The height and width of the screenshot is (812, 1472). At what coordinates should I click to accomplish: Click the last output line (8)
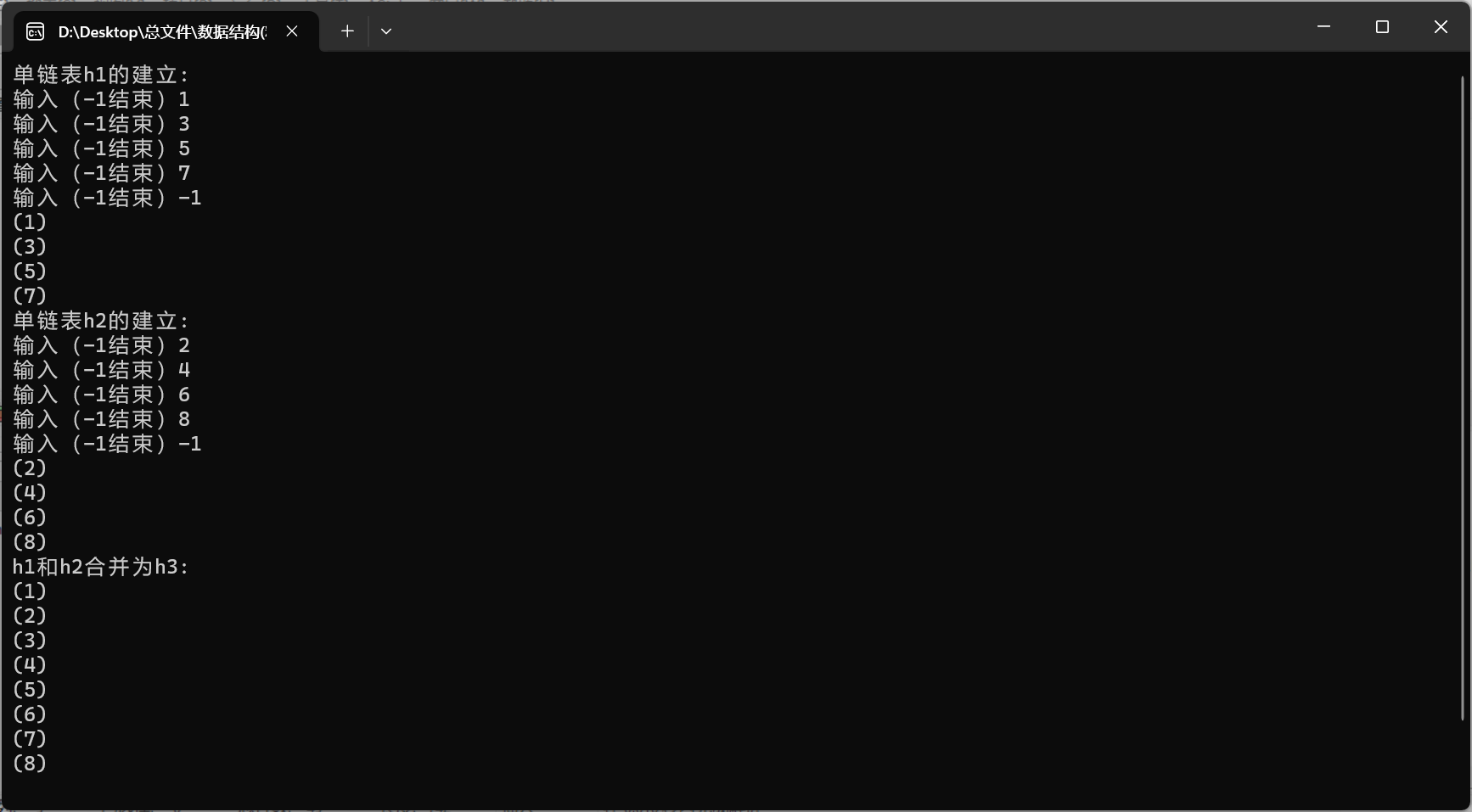pyautogui.click(x=30, y=764)
